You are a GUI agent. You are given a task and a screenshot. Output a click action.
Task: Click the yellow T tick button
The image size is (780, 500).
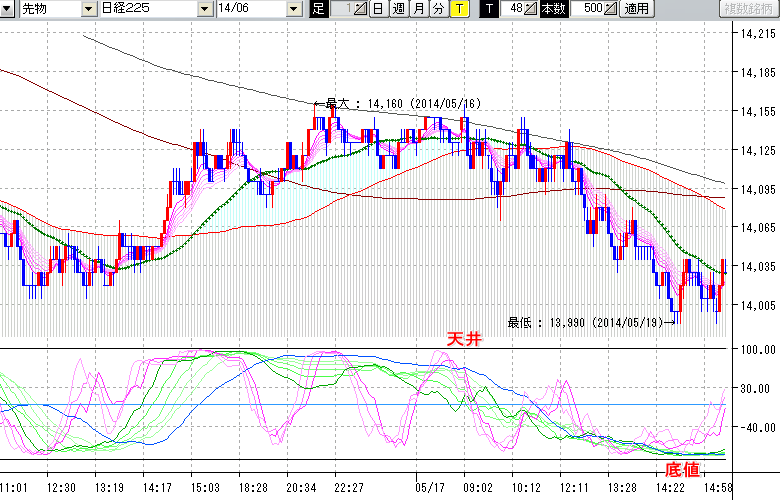tap(458, 9)
